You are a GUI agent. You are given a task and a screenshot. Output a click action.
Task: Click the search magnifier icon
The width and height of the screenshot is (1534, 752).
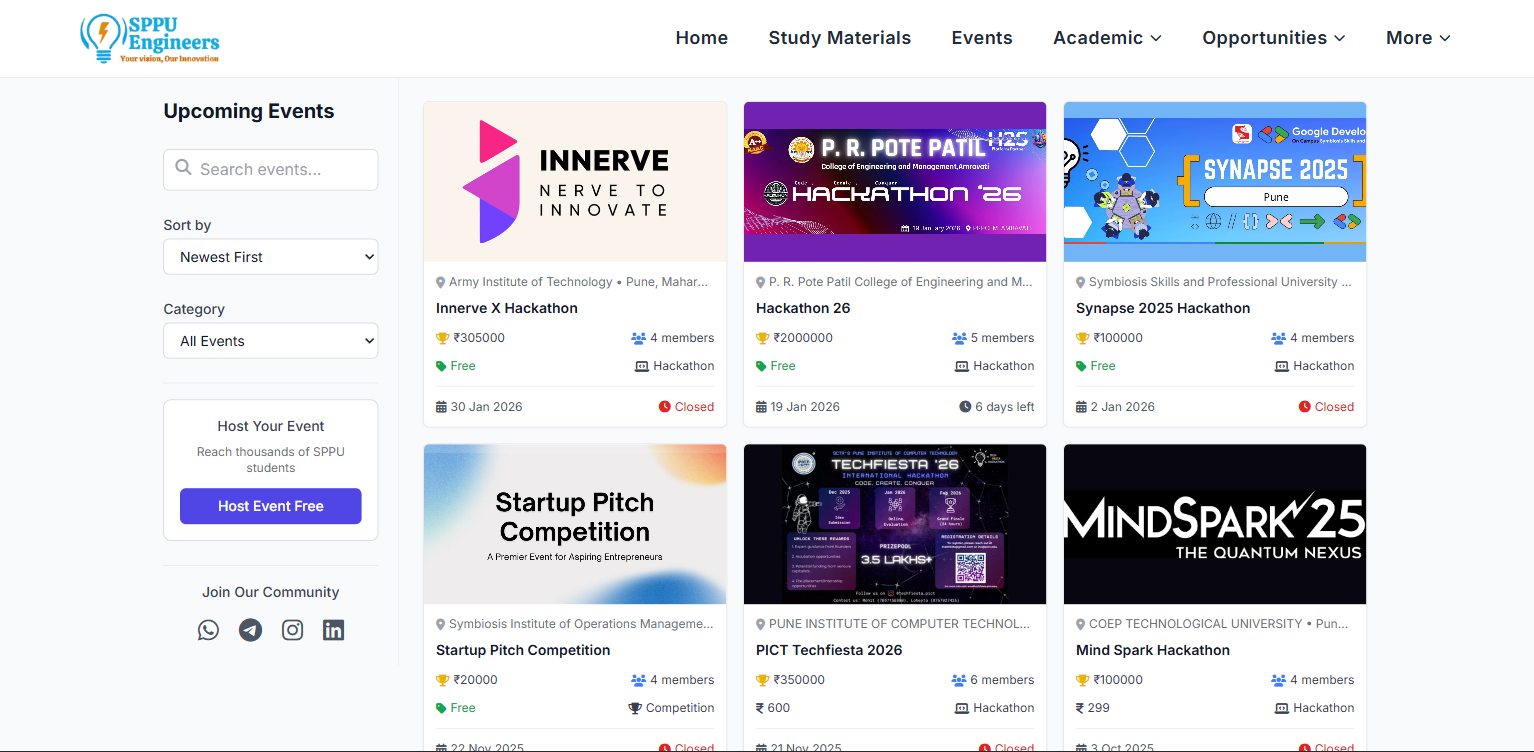click(183, 168)
